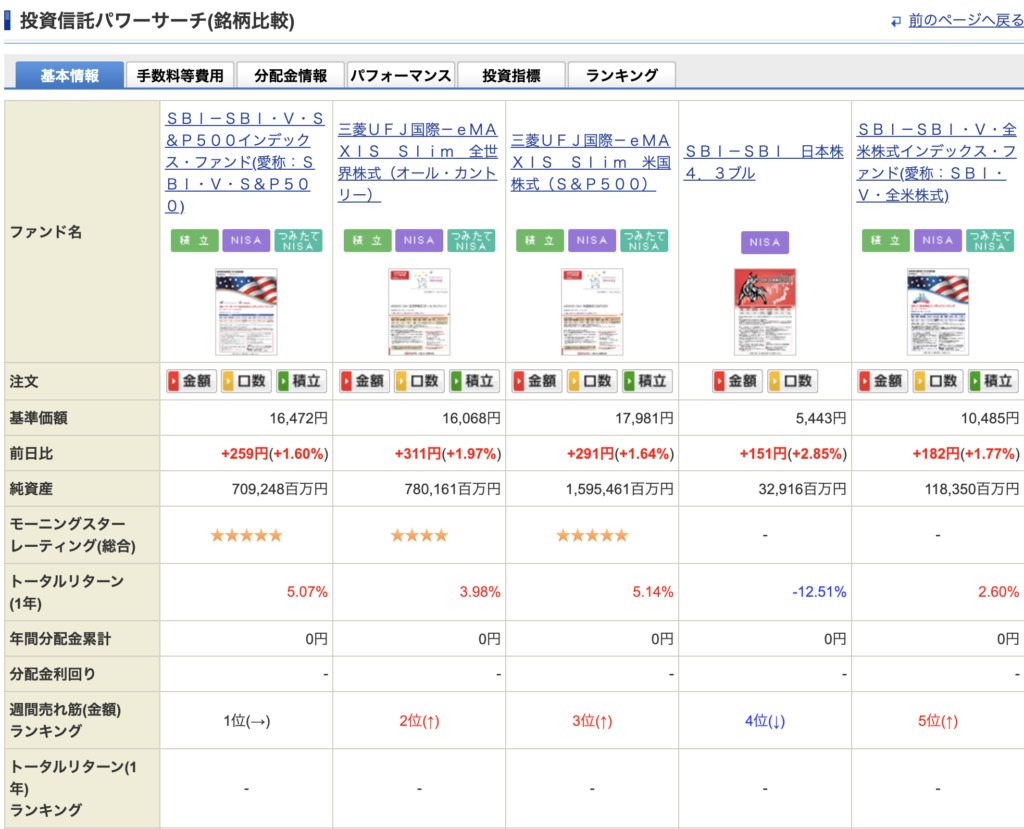This screenshot has width=1024, height=829.
Task: Click 積立 button for eMAXIS Slim 米国株式
Action: (647, 381)
